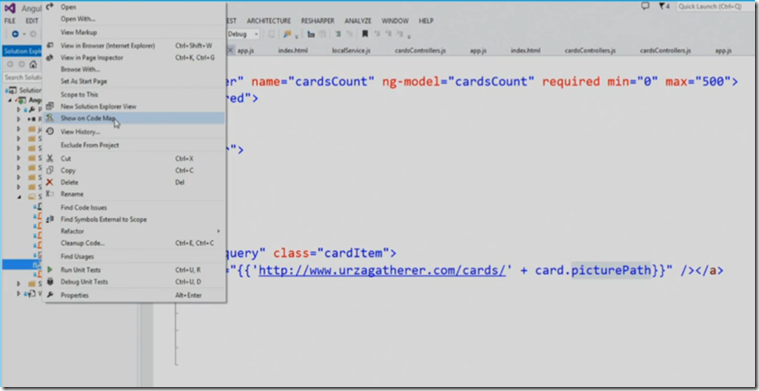
Task: Expand the Refactor submenu
Action: pos(134,231)
